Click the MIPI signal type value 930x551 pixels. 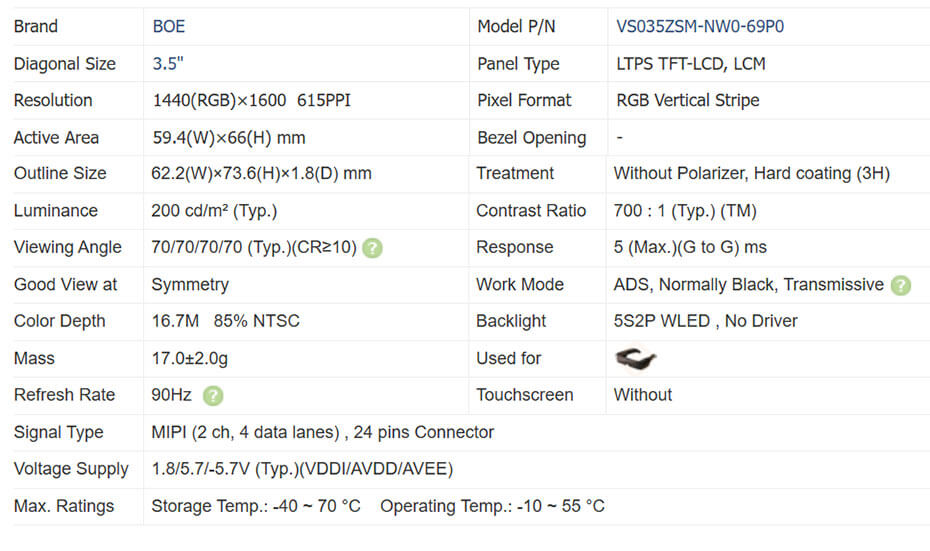pyautogui.click(x=322, y=432)
